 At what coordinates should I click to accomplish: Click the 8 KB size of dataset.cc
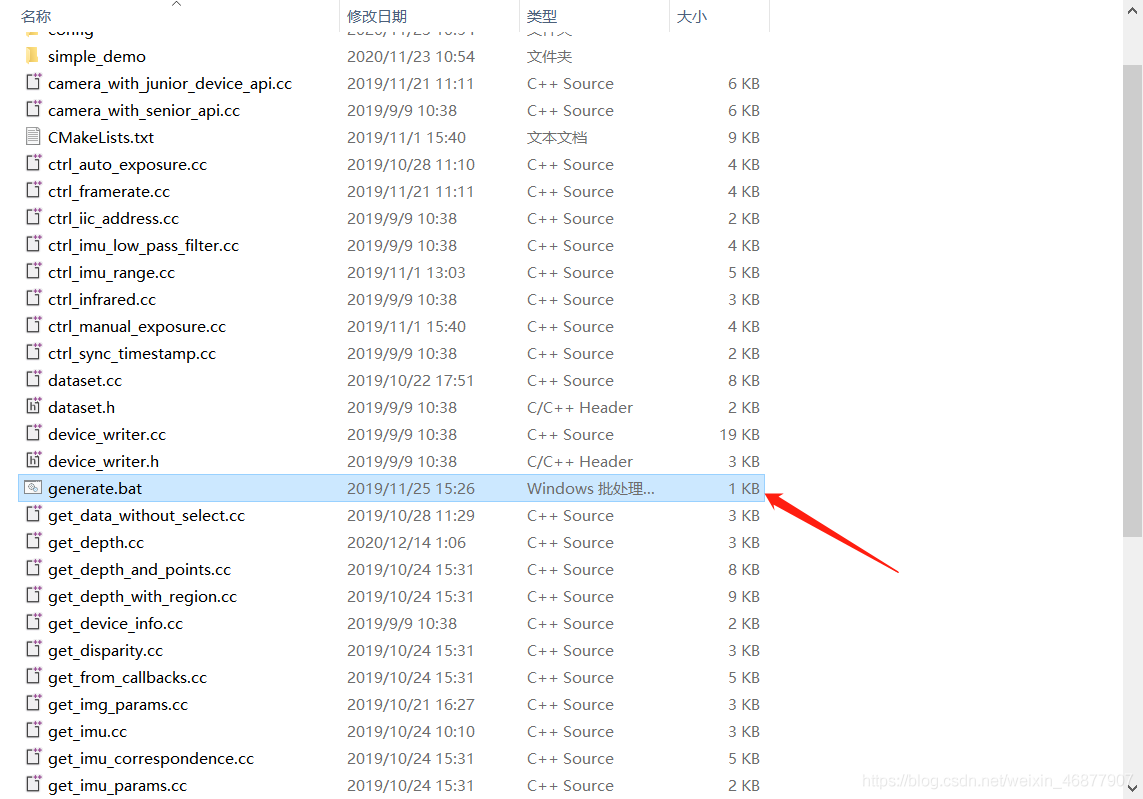pyautogui.click(x=744, y=381)
